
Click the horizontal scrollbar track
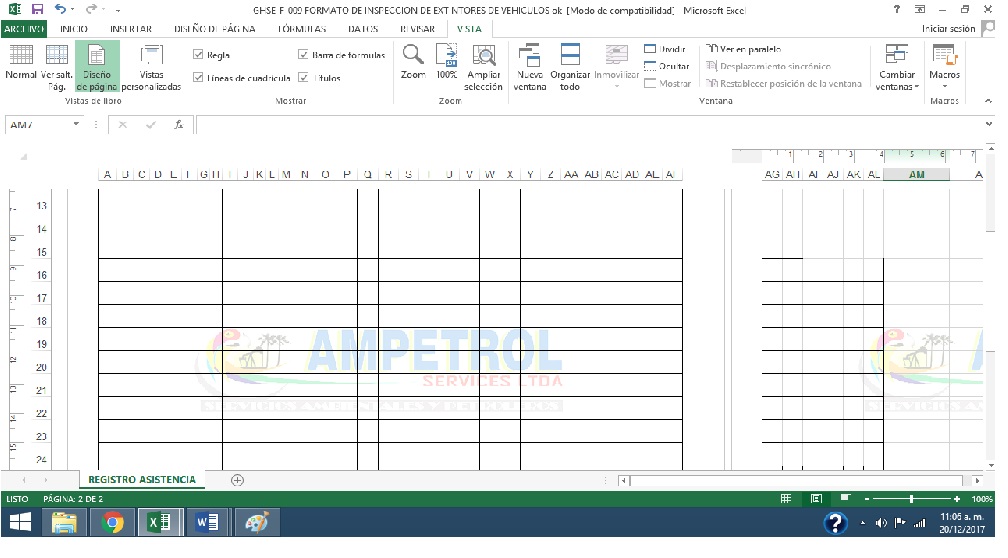tap(797, 480)
